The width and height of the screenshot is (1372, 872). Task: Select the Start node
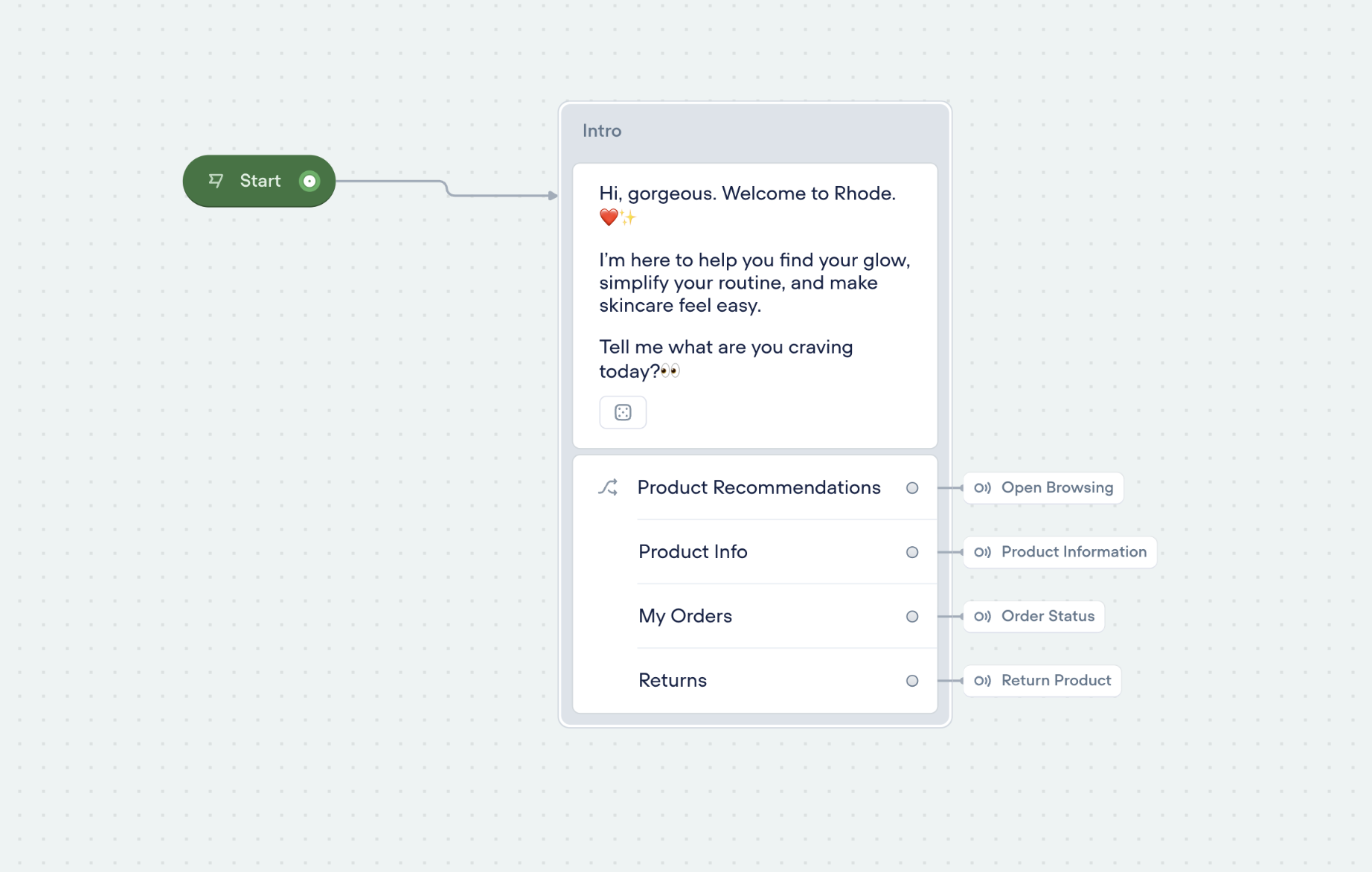click(259, 181)
